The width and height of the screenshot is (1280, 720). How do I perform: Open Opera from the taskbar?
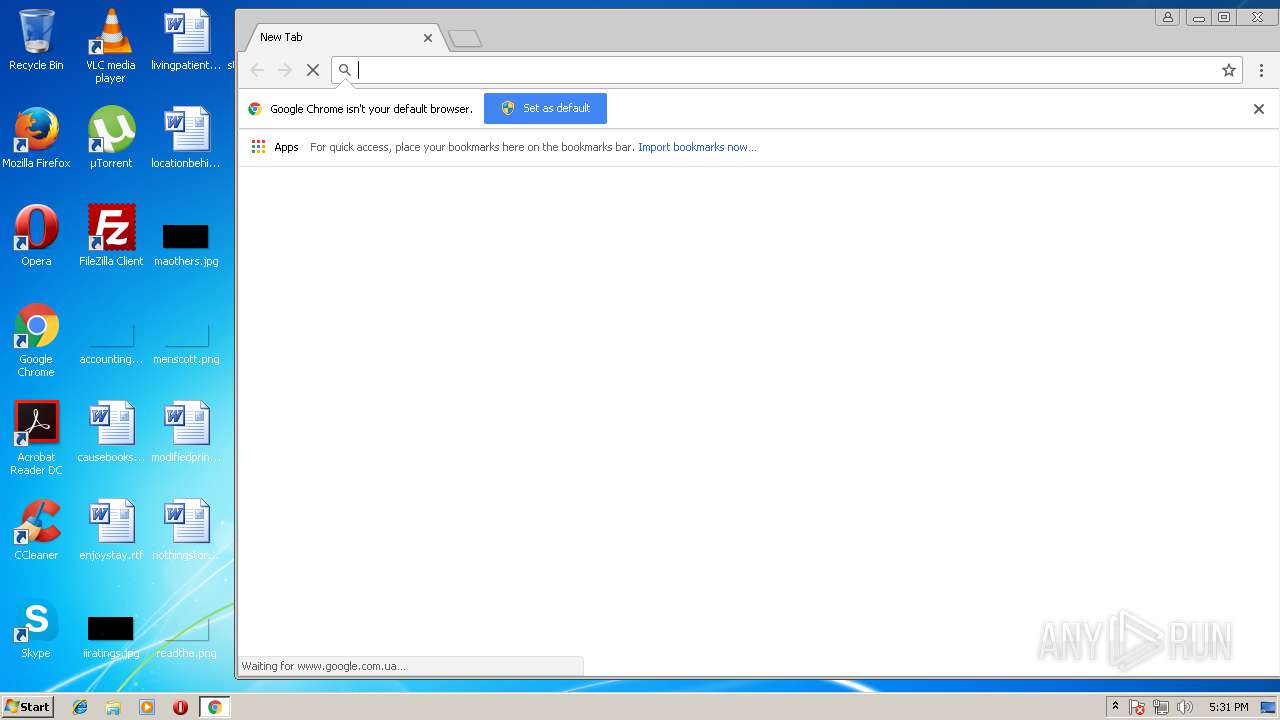[180, 707]
